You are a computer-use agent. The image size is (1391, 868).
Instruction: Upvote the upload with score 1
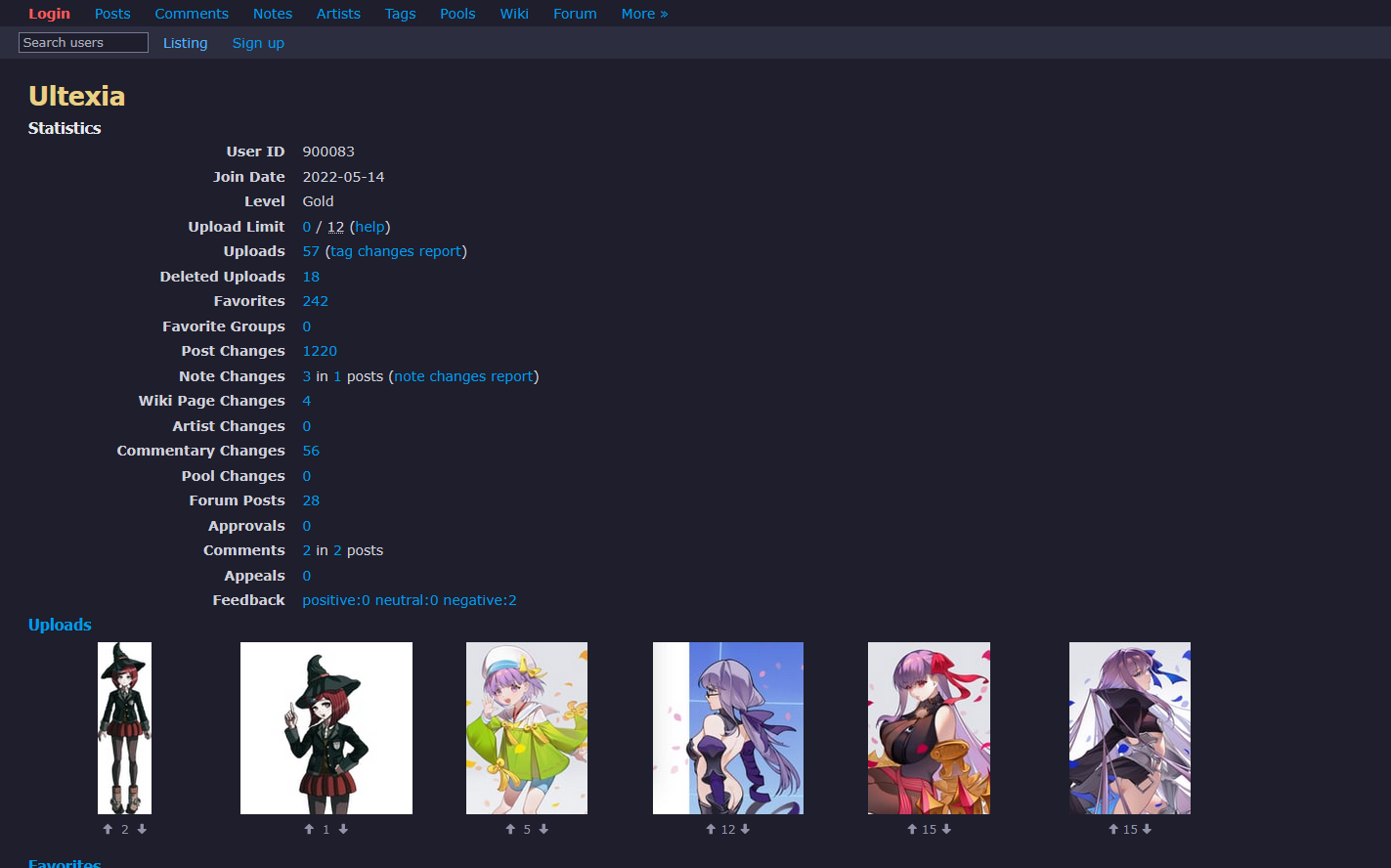pos(309,829)
